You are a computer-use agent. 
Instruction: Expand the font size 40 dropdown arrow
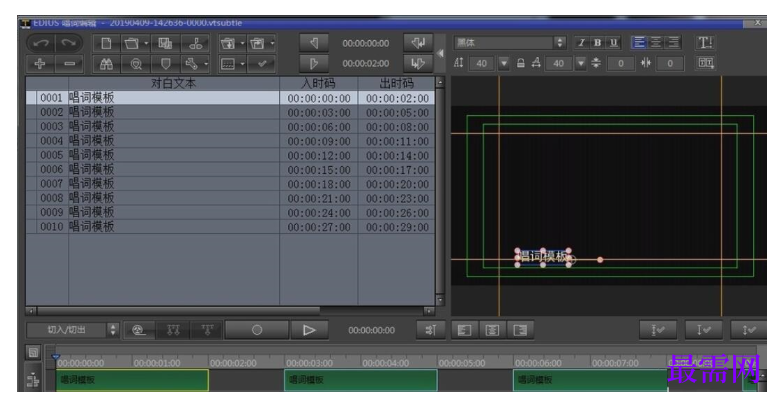[504, 63]
